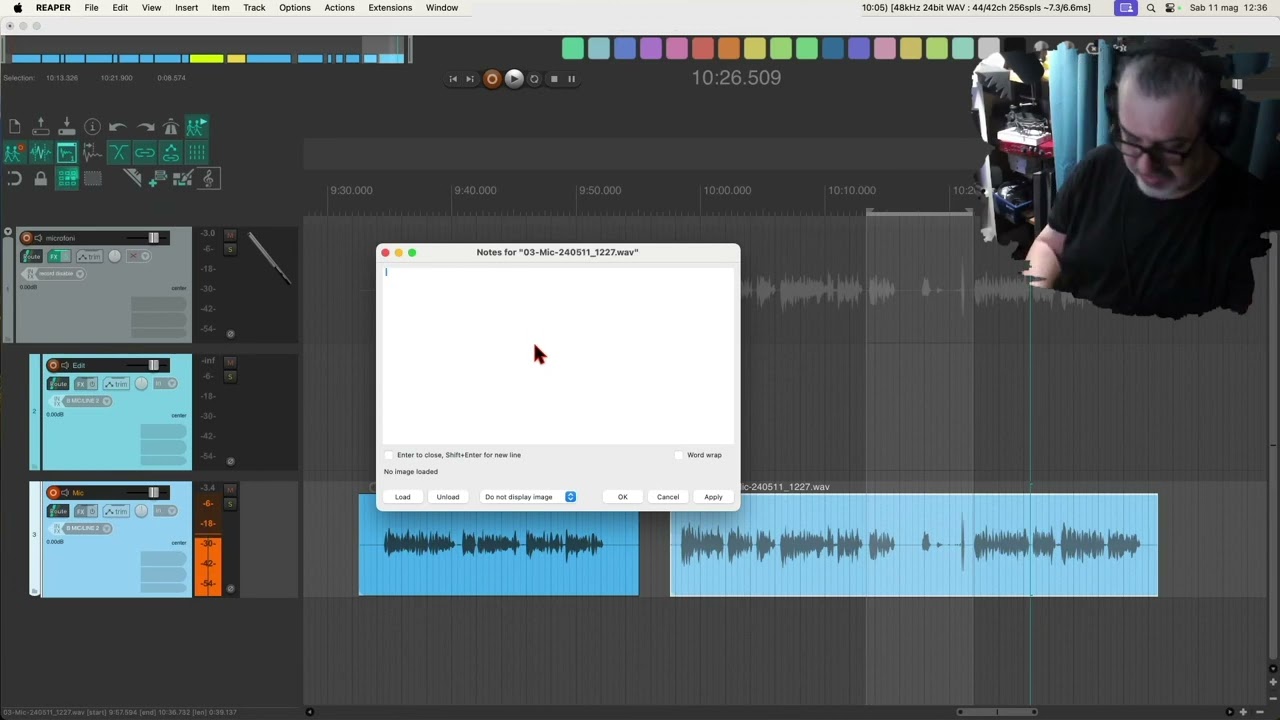Open record monitor 'in' dropdown on Mic track
The width and height of the screenshot is (1280, 720).
(166, 511)
